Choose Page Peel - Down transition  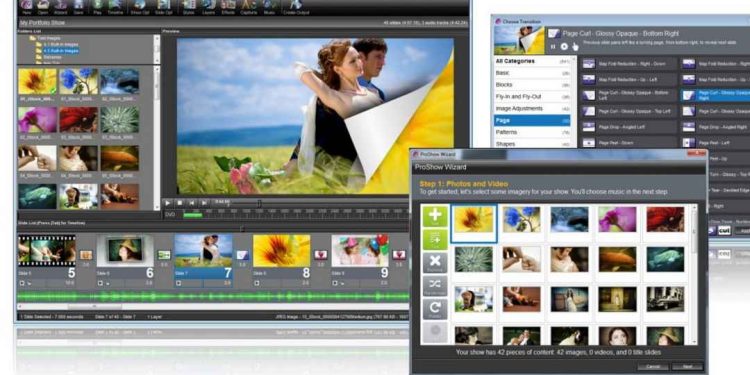point(629,143)
